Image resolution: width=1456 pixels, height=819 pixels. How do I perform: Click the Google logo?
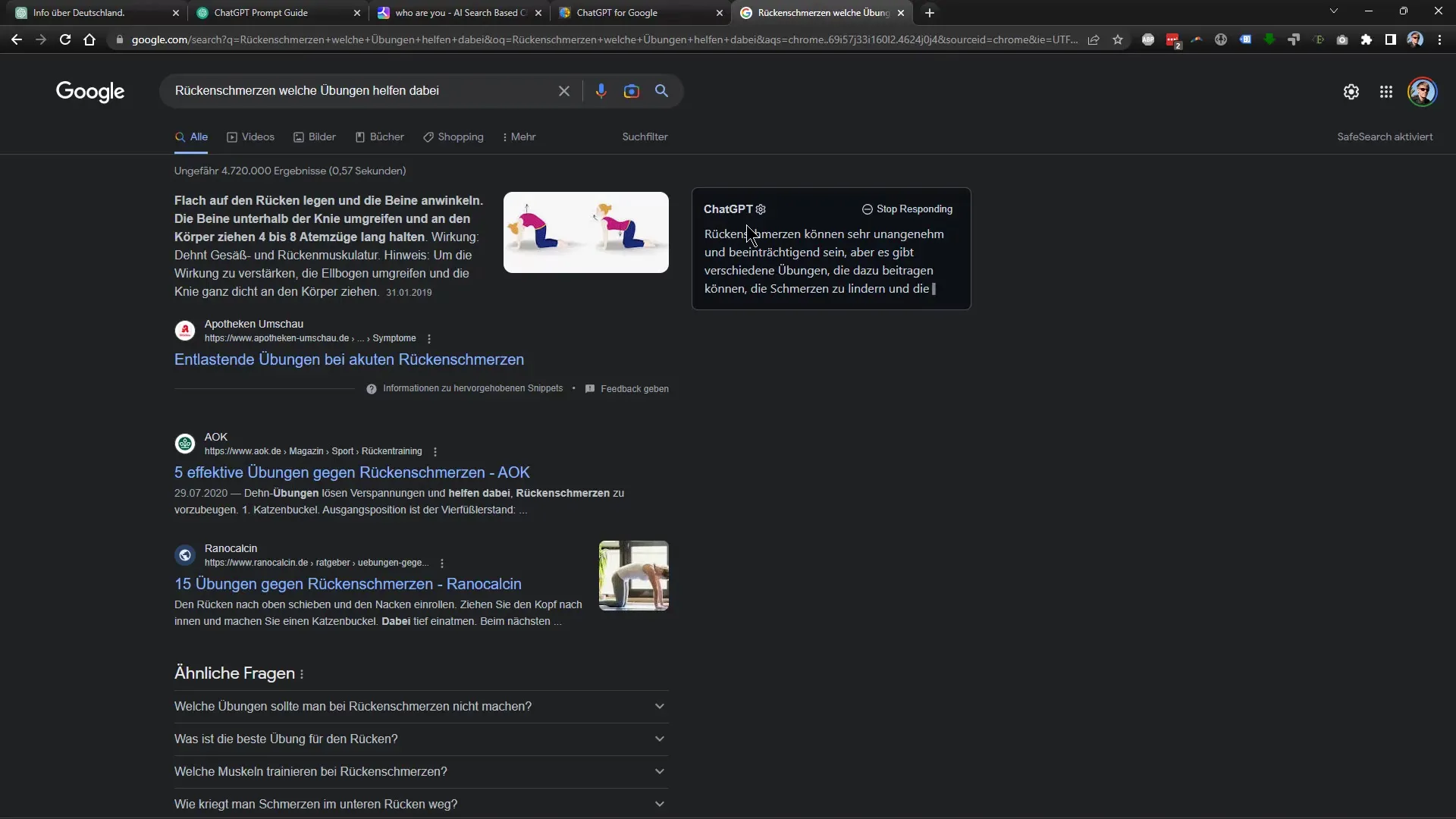(x=90, y=92)
